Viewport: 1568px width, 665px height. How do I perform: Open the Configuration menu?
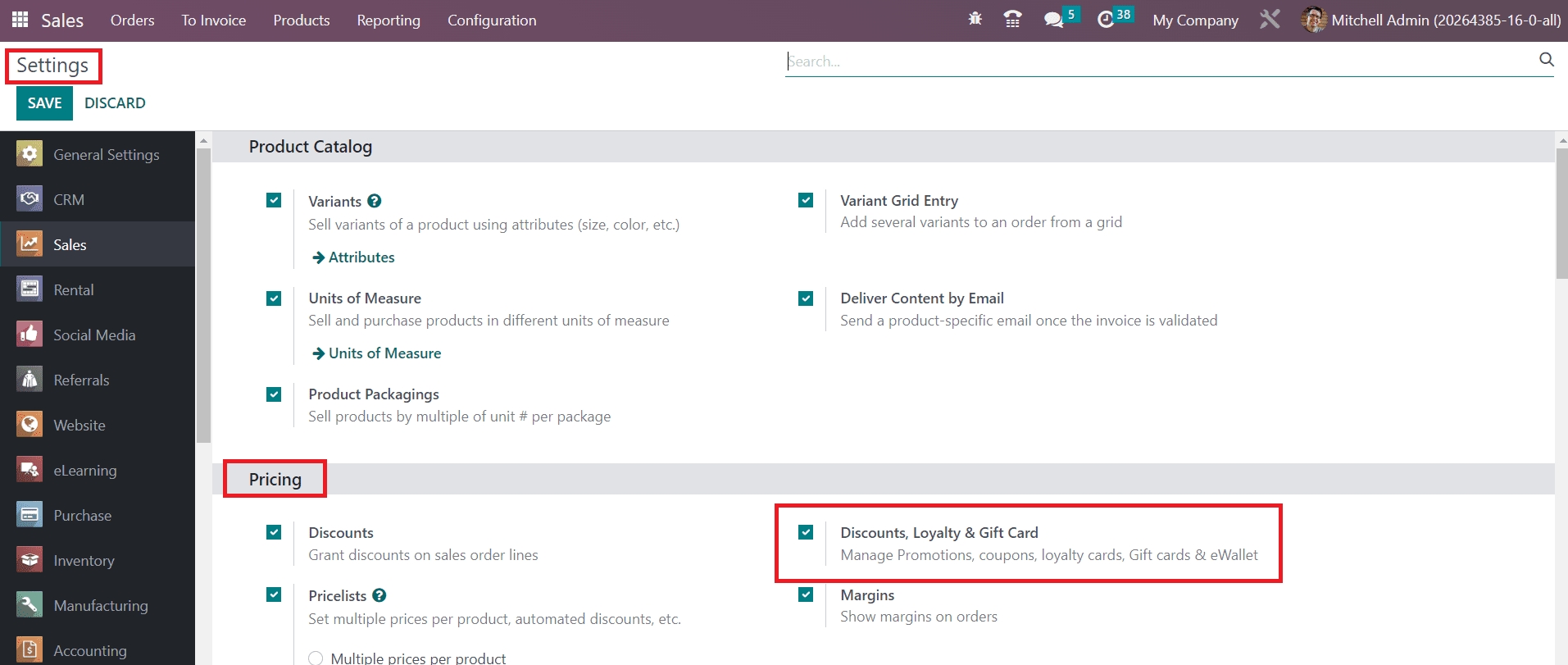point(492,20)
